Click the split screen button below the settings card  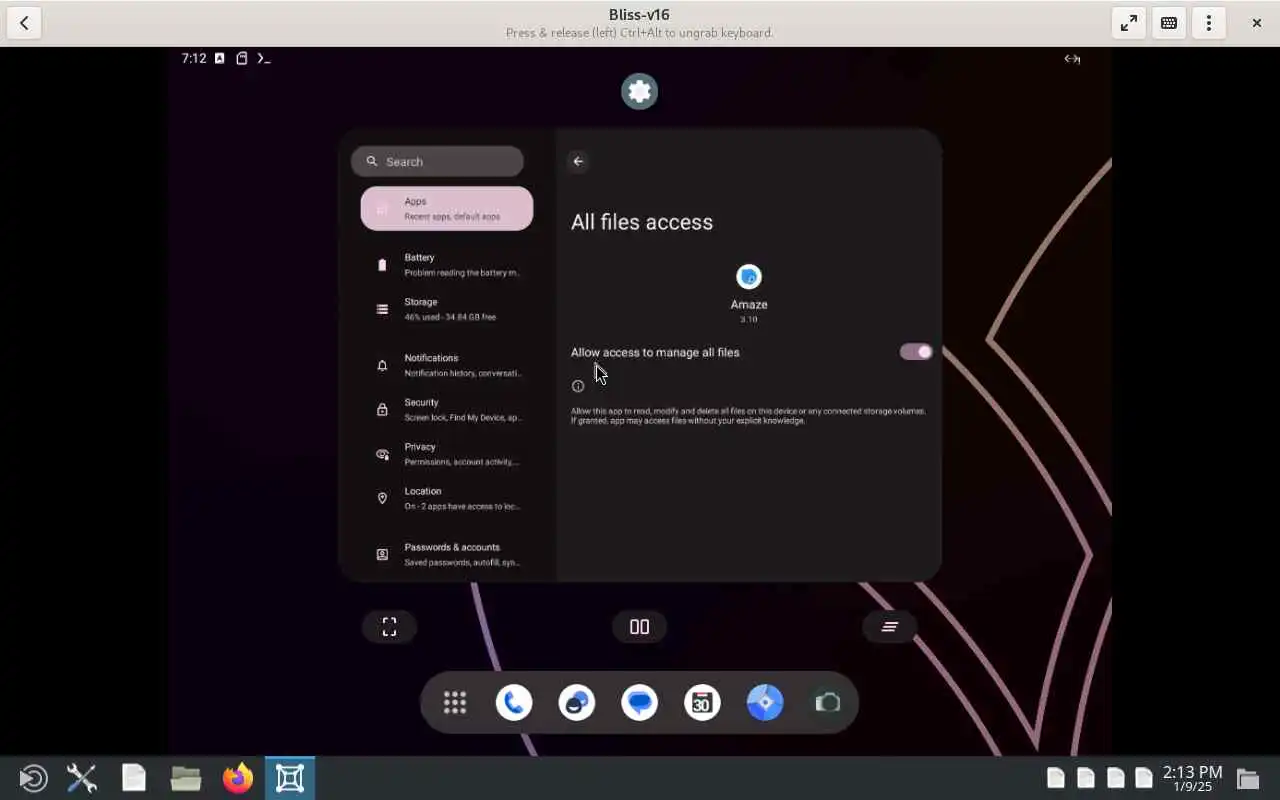click(640, 627)
